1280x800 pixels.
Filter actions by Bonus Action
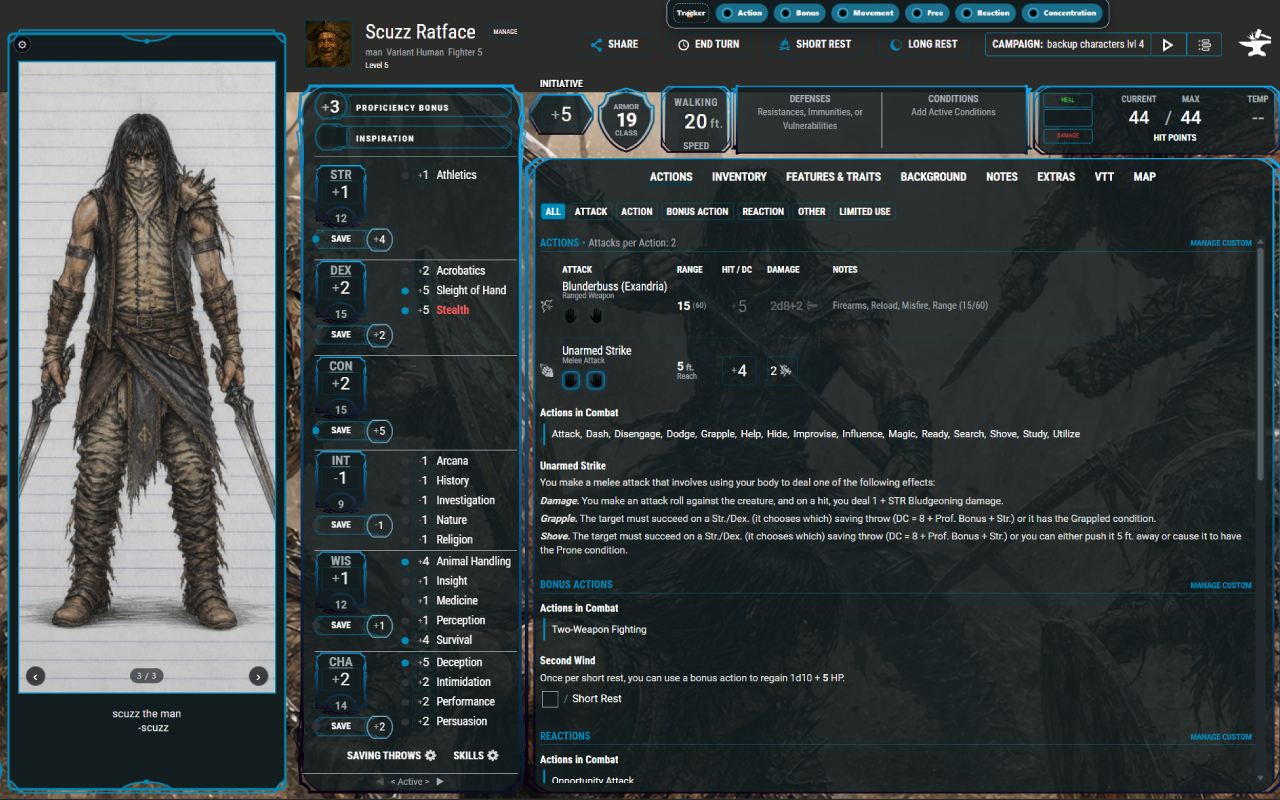coord(697,212)
